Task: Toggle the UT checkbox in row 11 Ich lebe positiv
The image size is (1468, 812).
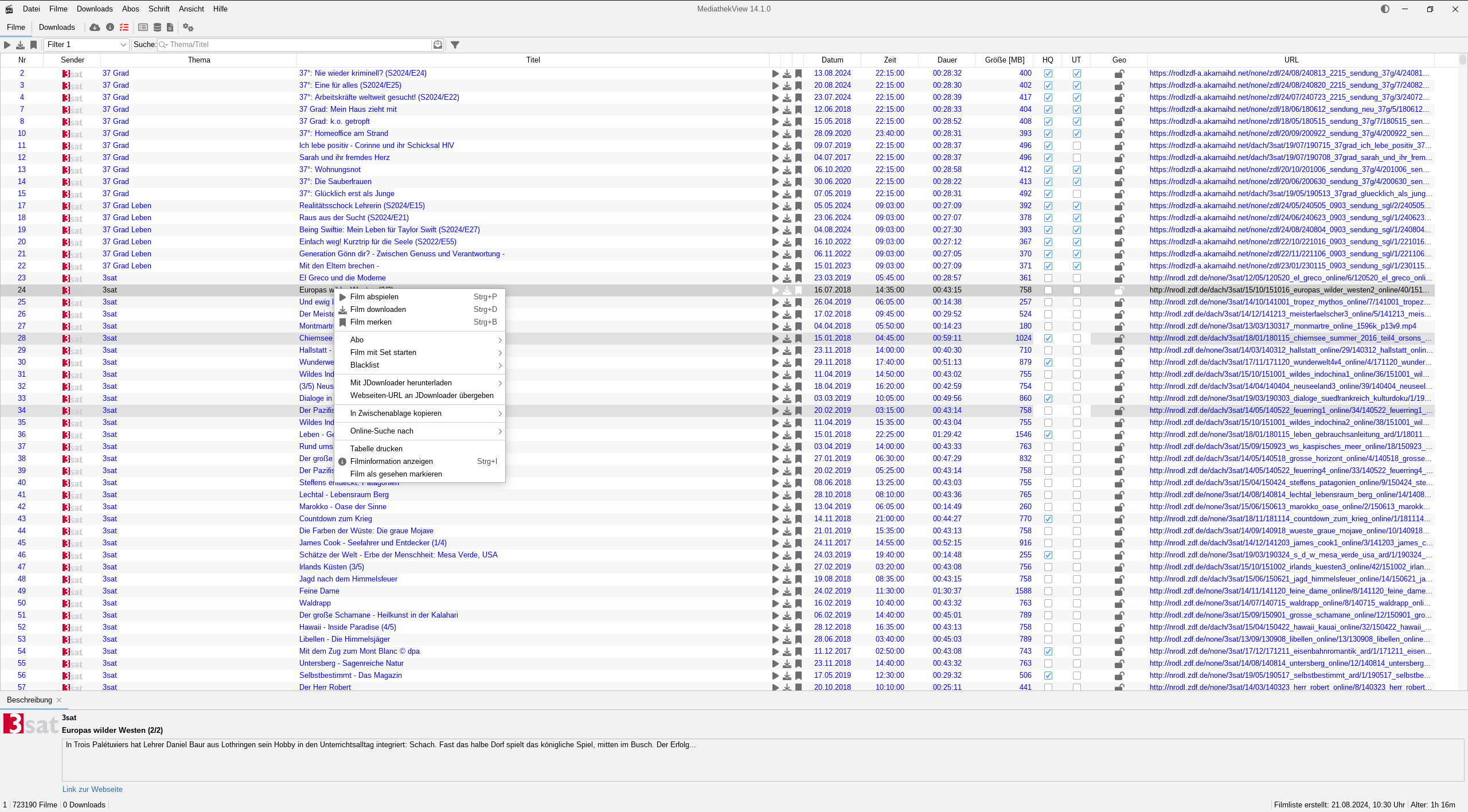Action: (x=1077, y=146)
